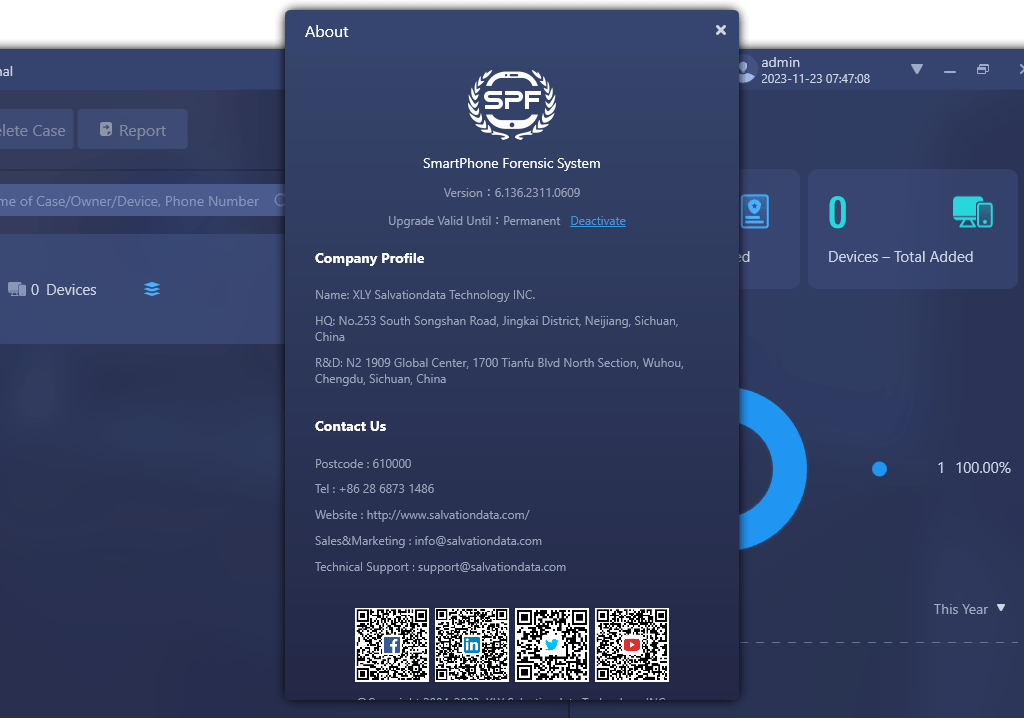This screenshot has width=1024, height=718.
Task: Click the Company Profile heading
Action: click(x=369, y=258)
